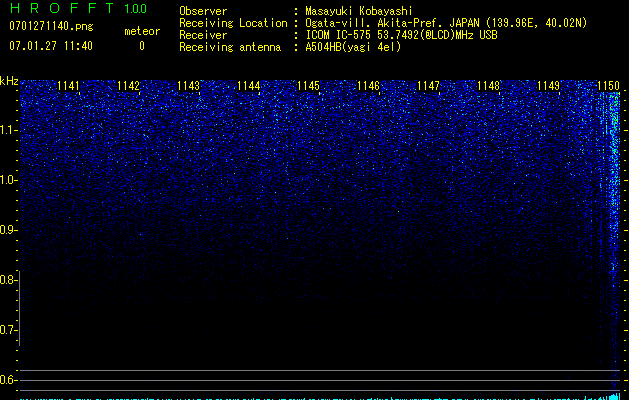The image size is (629, 400).
Task: Click time marker 1143
Action: click(x=189, y=86)
